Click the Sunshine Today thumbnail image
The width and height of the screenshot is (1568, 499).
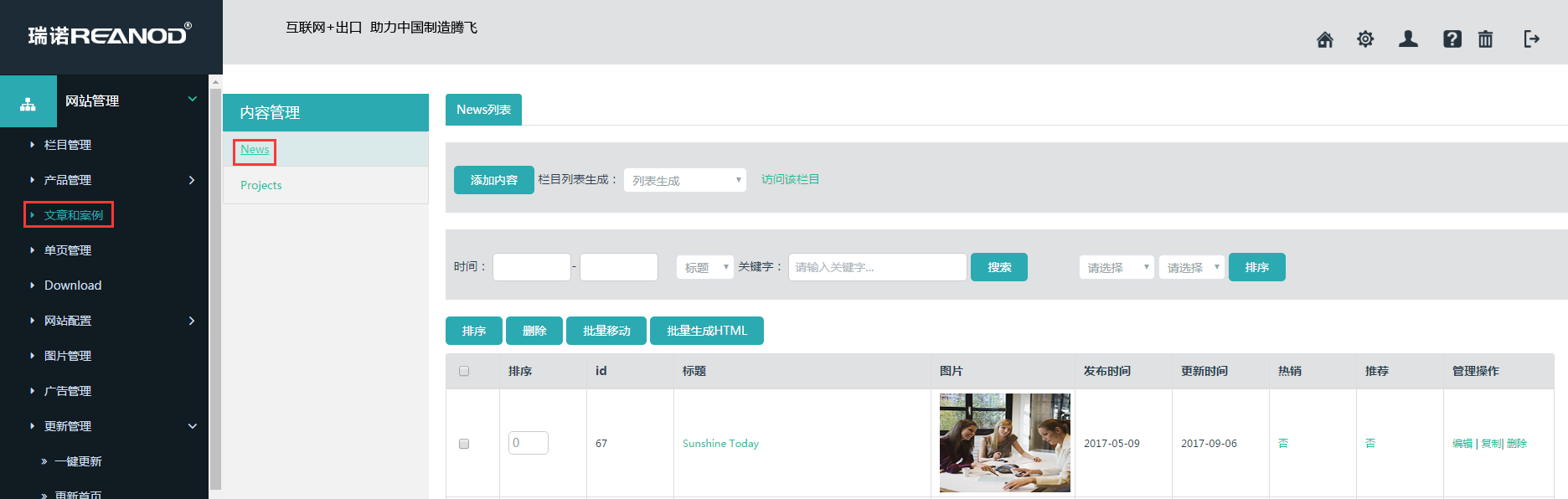(1005, 443)
